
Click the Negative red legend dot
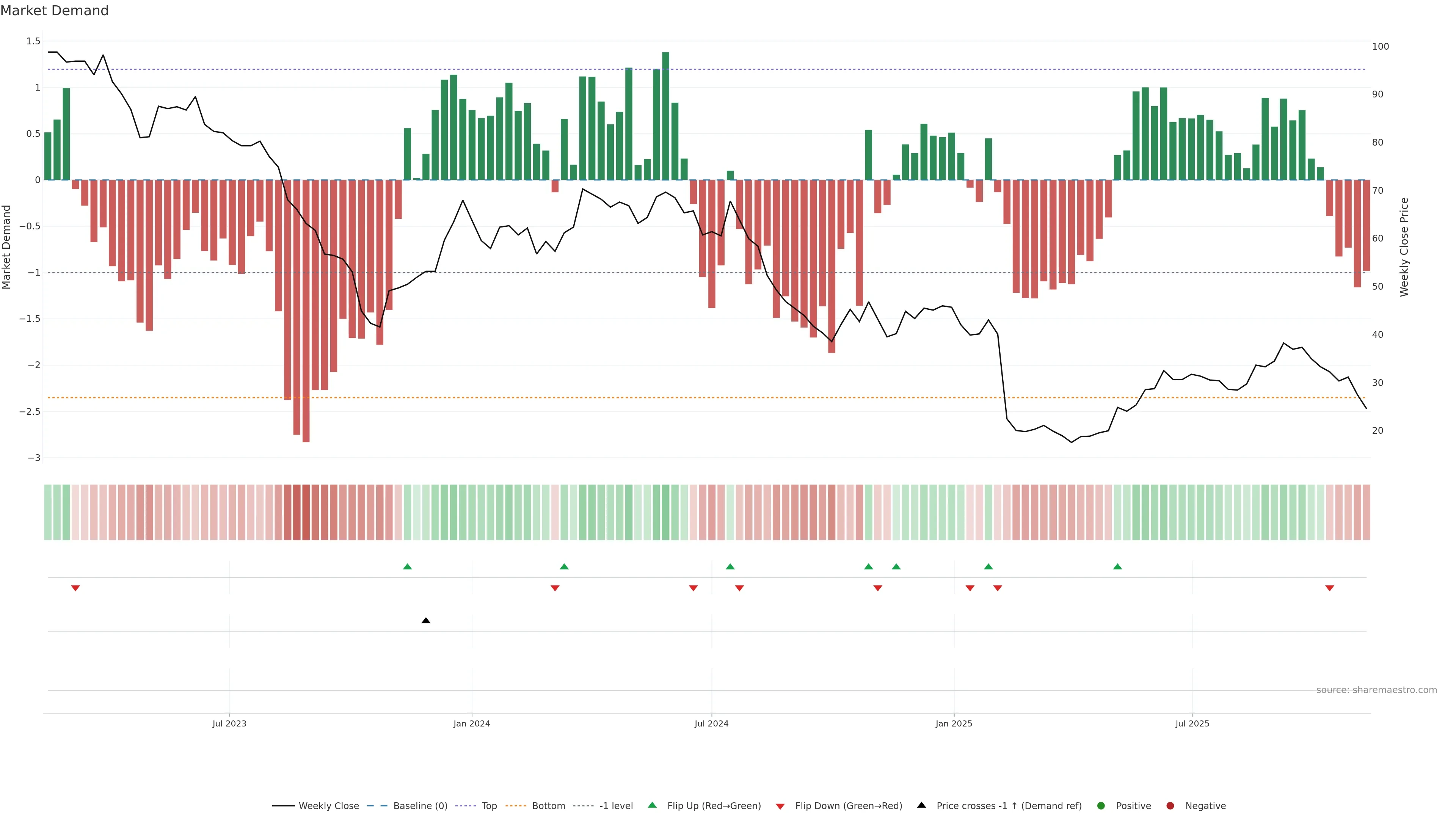(x=1170, y=805)
